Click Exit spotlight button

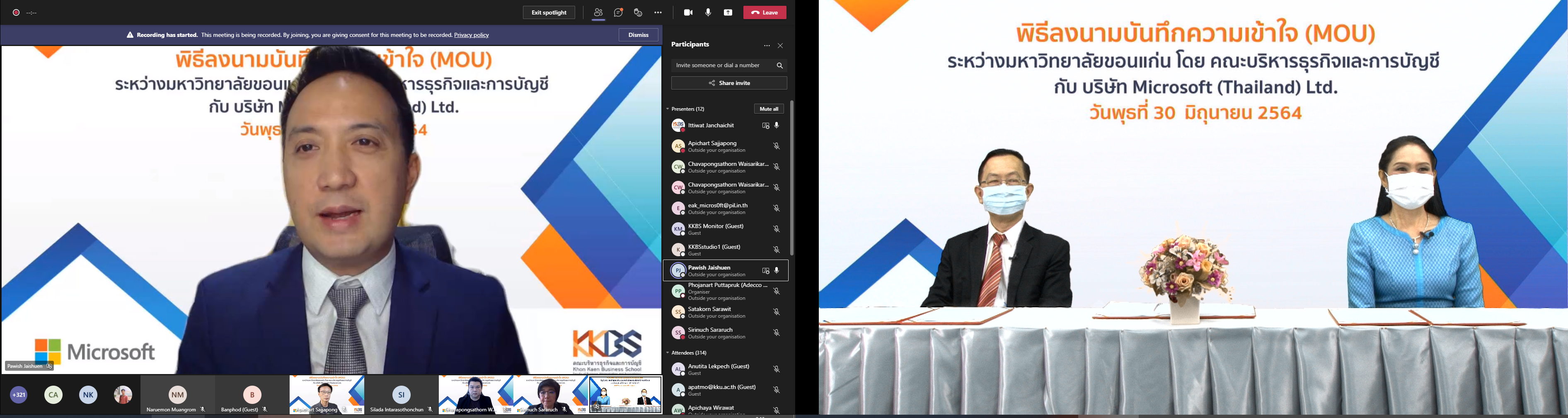click(x=549, y=13)
